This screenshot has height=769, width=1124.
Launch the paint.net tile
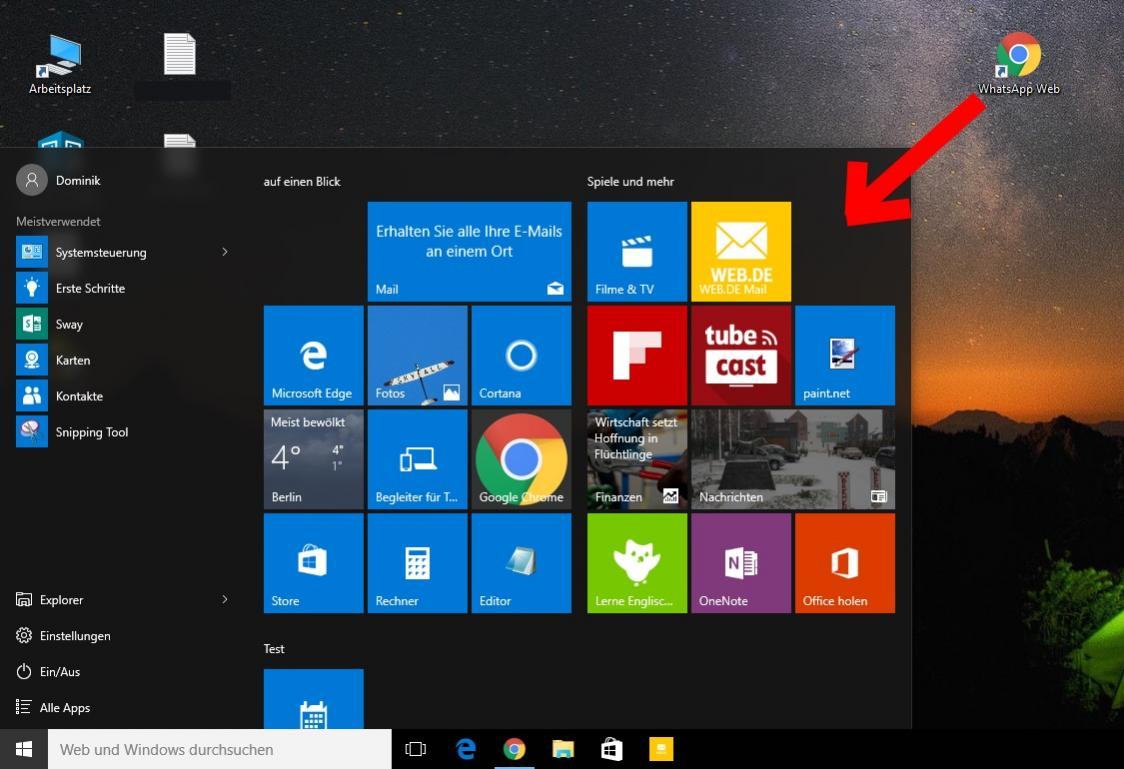(x=844, y=355)
